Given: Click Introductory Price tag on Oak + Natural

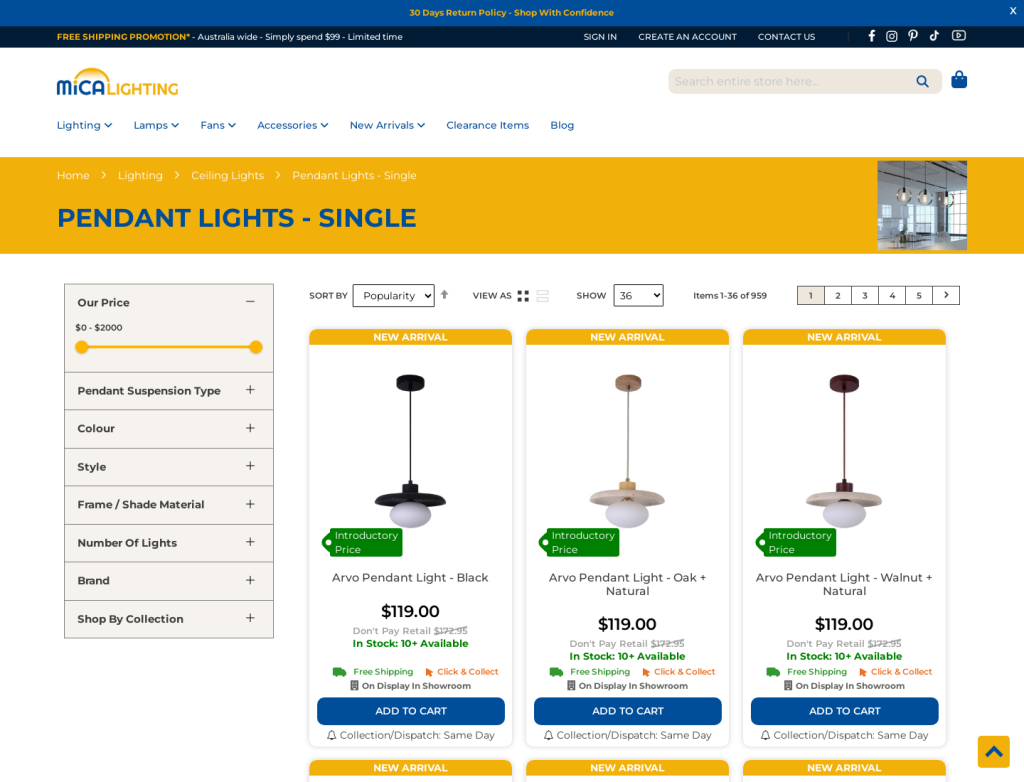Looking at the screenshot, I should [579, 542].
